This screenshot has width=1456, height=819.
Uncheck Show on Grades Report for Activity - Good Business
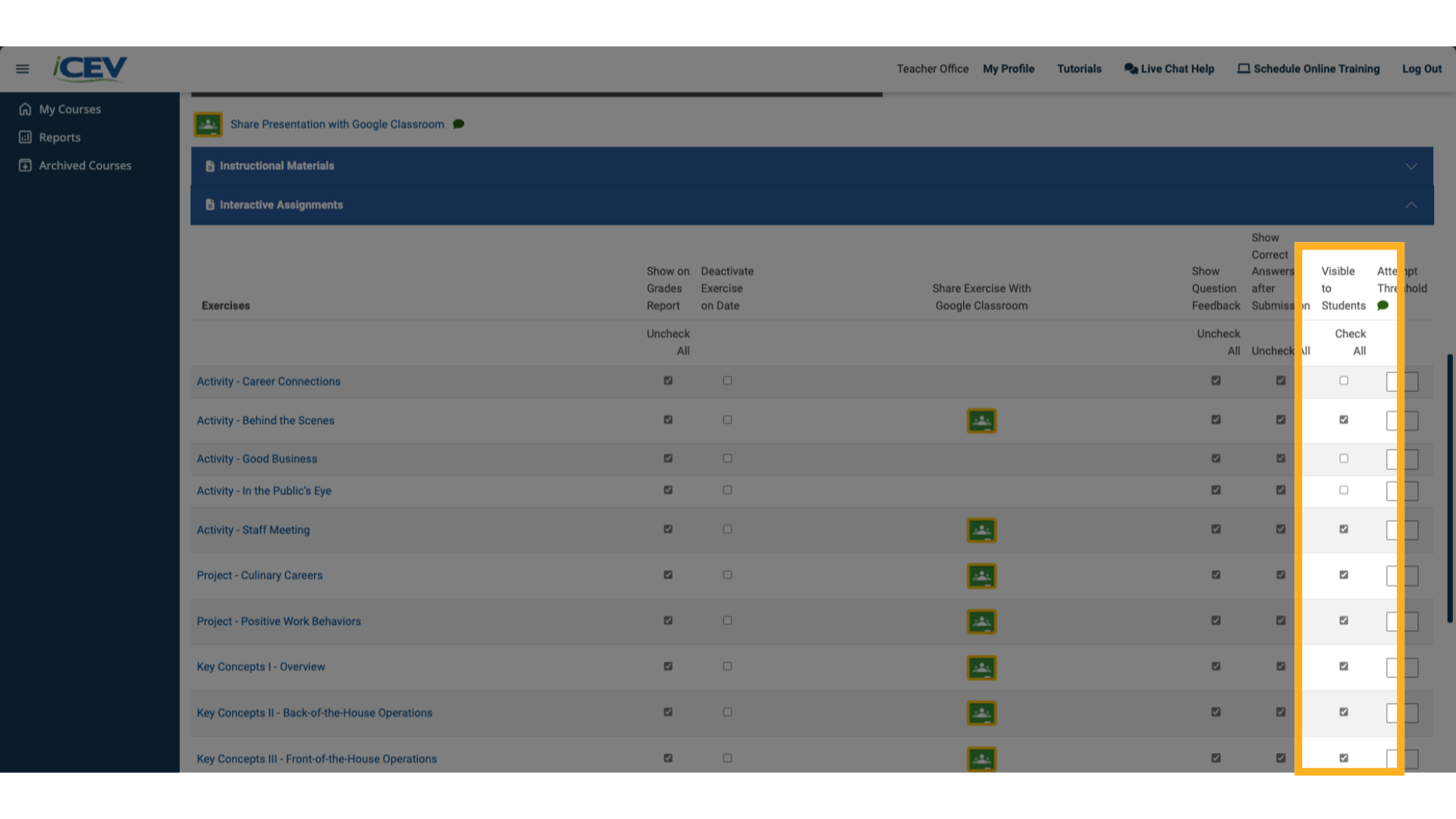pos(667,458)
